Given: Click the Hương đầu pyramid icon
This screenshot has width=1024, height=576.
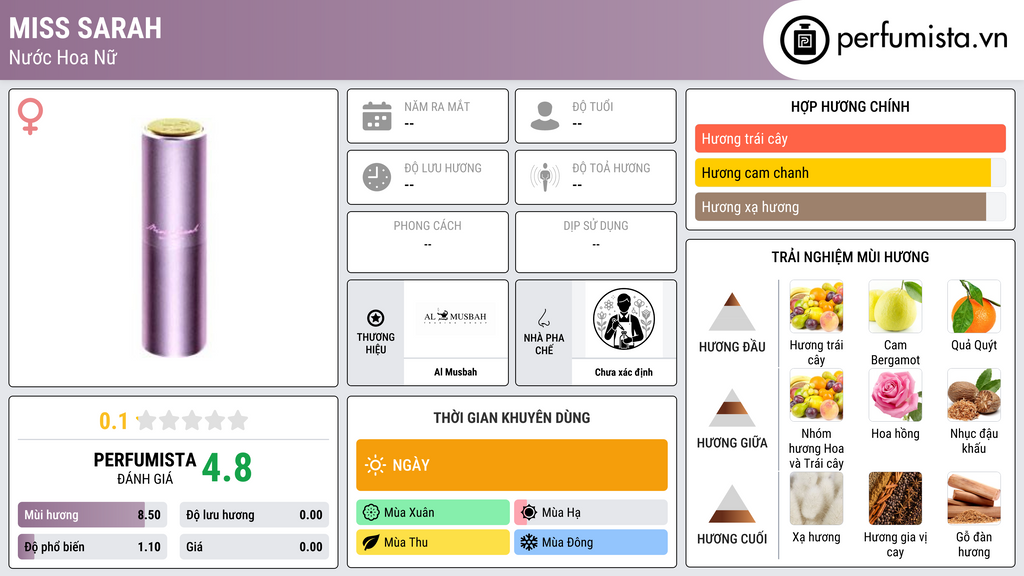Looking at the screenshot, I should [x=732, y=312].
